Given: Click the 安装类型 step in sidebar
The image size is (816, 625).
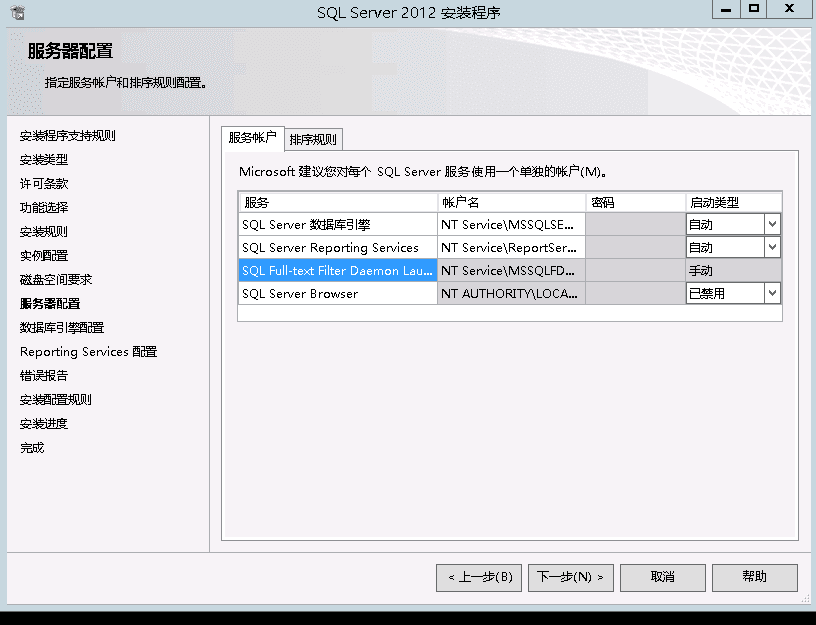Looking at the screenshot, I should point(44,160).
